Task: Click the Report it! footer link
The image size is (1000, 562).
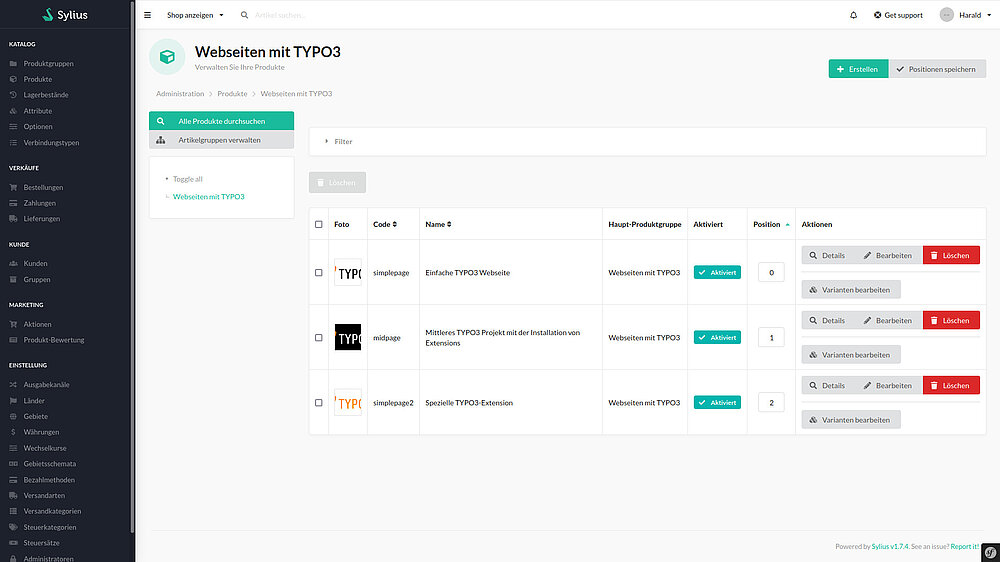Action: (x=964, y=547)
